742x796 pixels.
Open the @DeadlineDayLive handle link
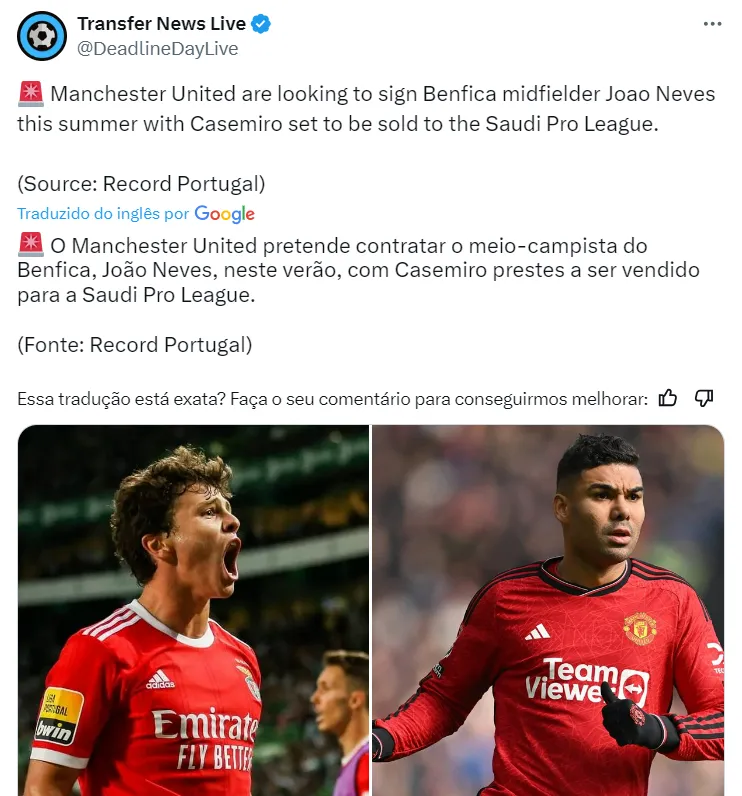(157, 49)
